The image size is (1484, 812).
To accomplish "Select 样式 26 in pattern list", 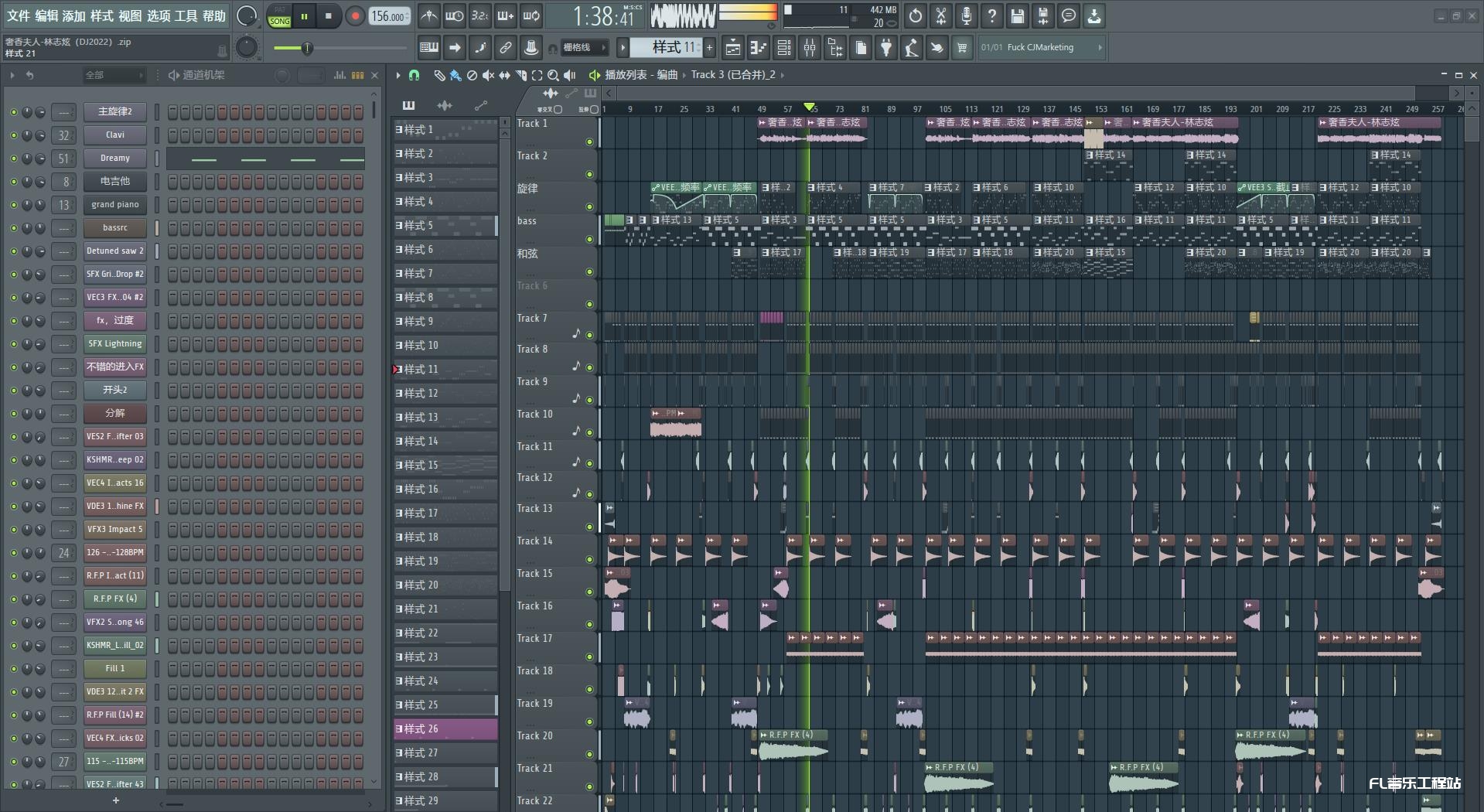I will [x=445, y=728].
